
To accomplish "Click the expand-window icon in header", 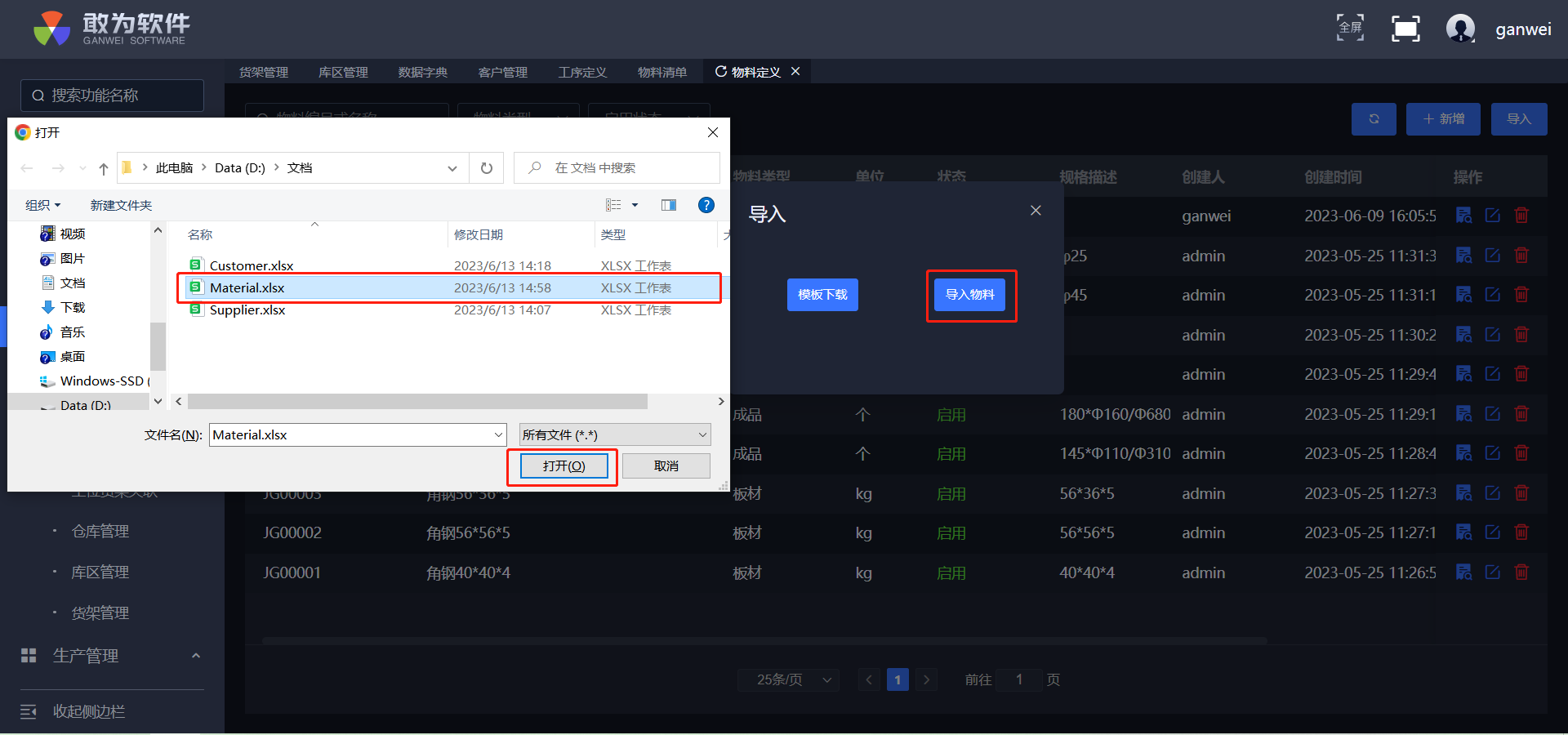I will pyautogui.click(x=1405, y=29).
